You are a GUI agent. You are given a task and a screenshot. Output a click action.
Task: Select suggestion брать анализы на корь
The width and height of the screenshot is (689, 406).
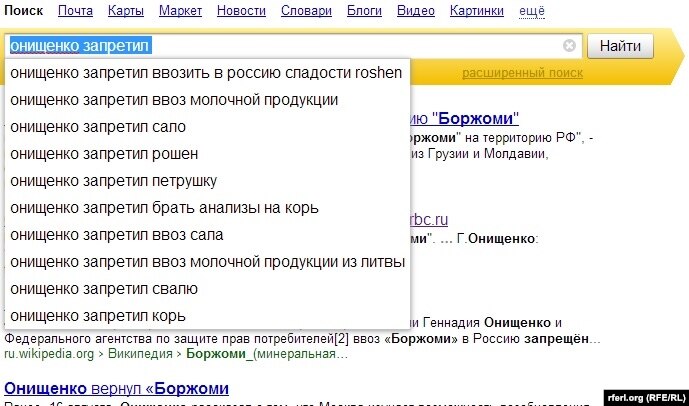point(164,208)
